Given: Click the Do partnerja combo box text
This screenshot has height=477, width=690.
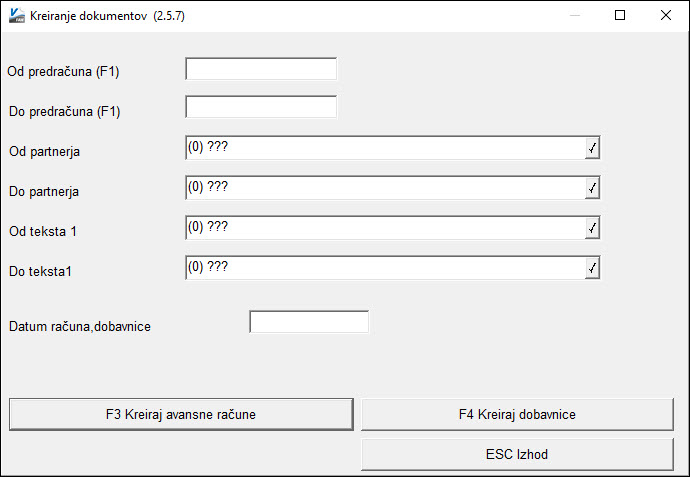Looking at the screenshot, I should pyautogui.click(x=385, y=188).
